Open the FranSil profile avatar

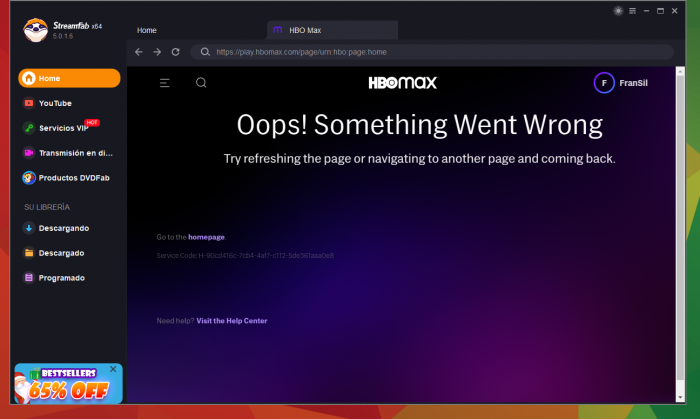604,83
